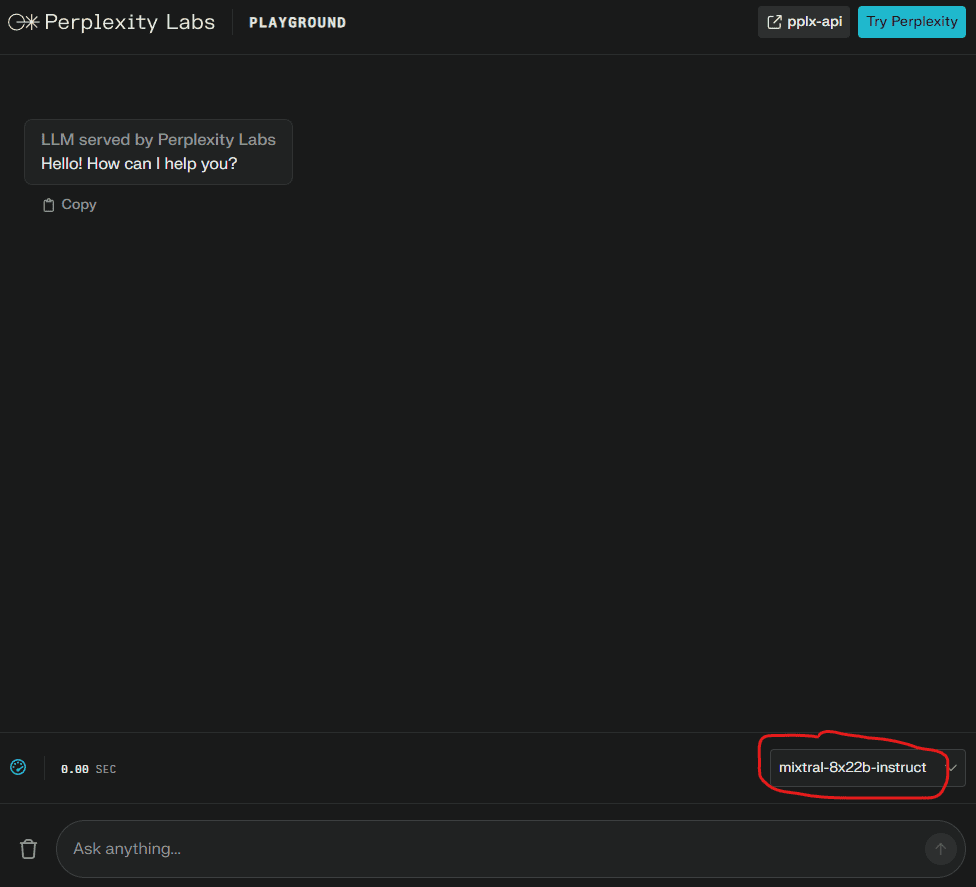Click 'LLM served by Perplexity Labs' label

158,139
